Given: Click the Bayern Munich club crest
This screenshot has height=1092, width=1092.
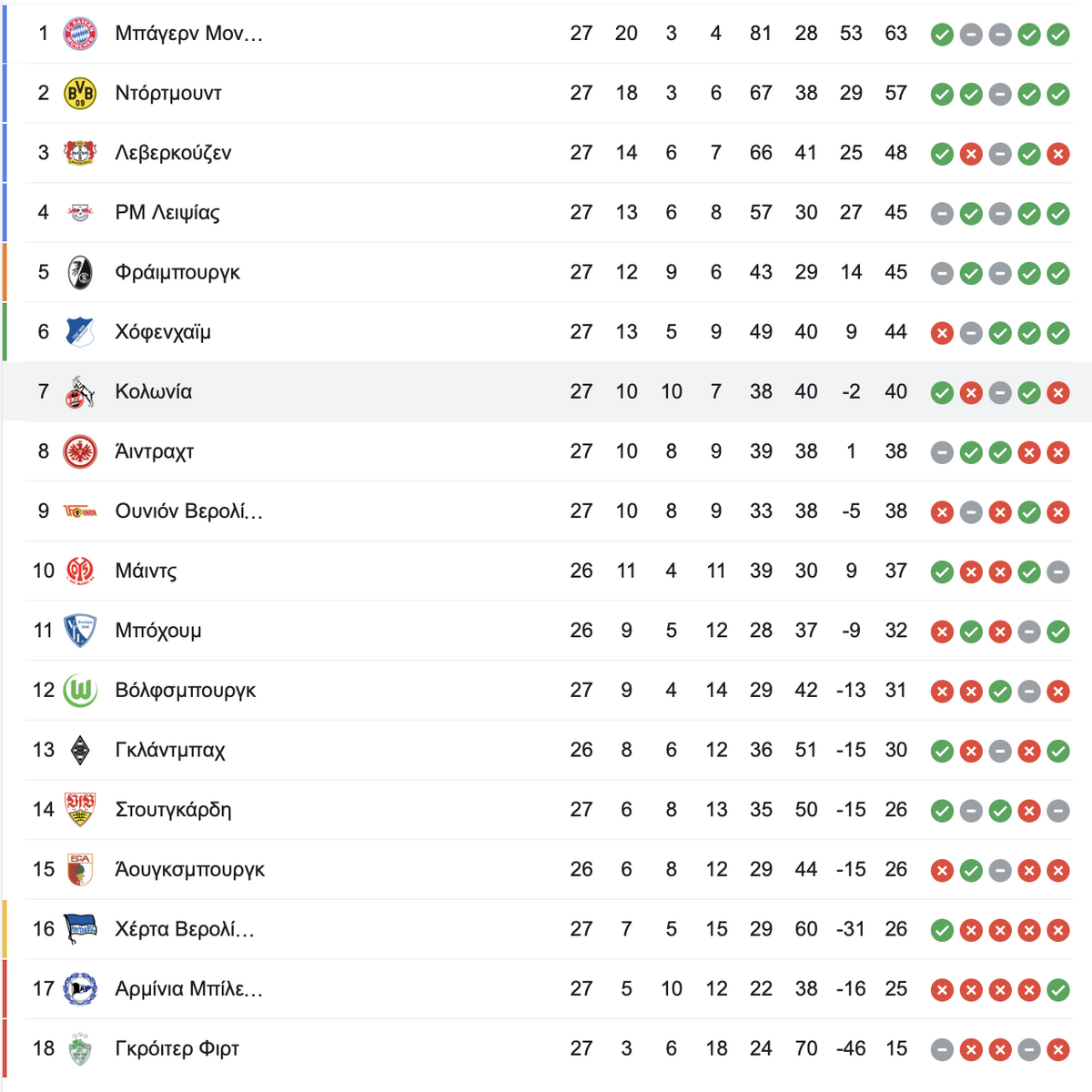Looking at the screenshot, I should coord(80,34).
